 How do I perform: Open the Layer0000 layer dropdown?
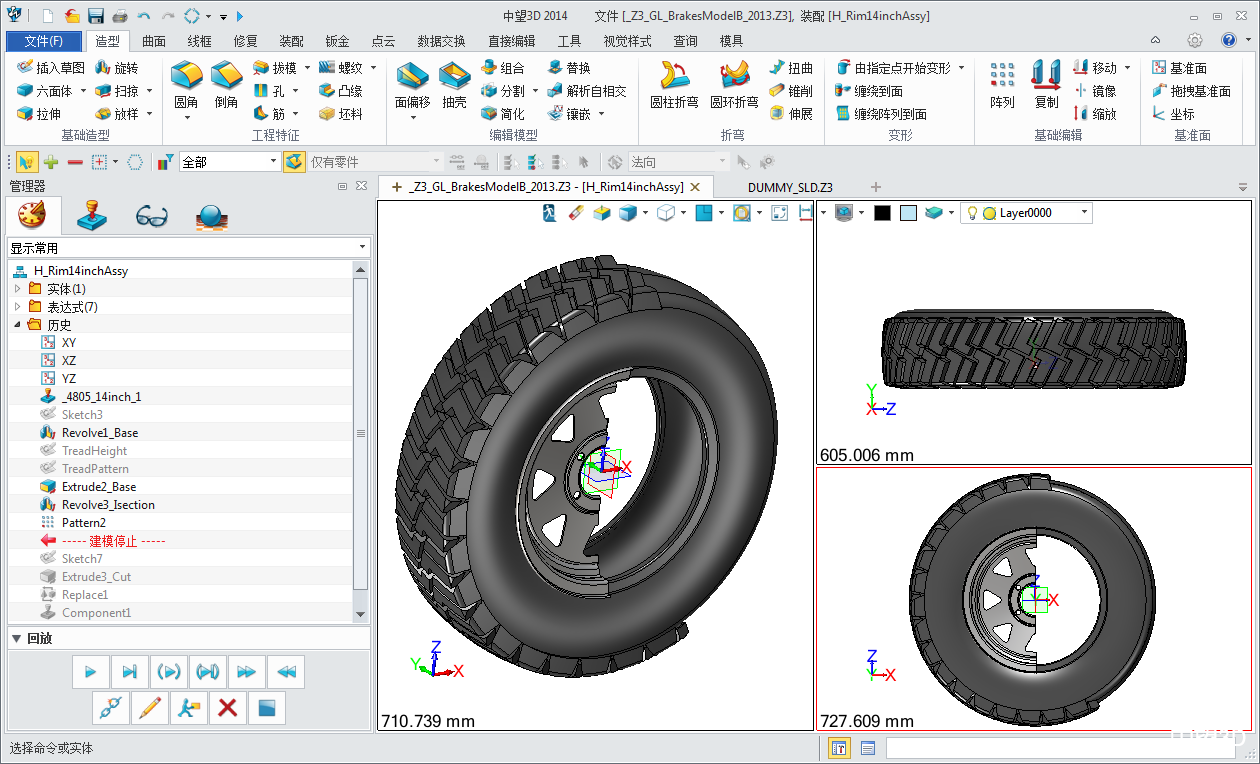tap(1085, 213)
